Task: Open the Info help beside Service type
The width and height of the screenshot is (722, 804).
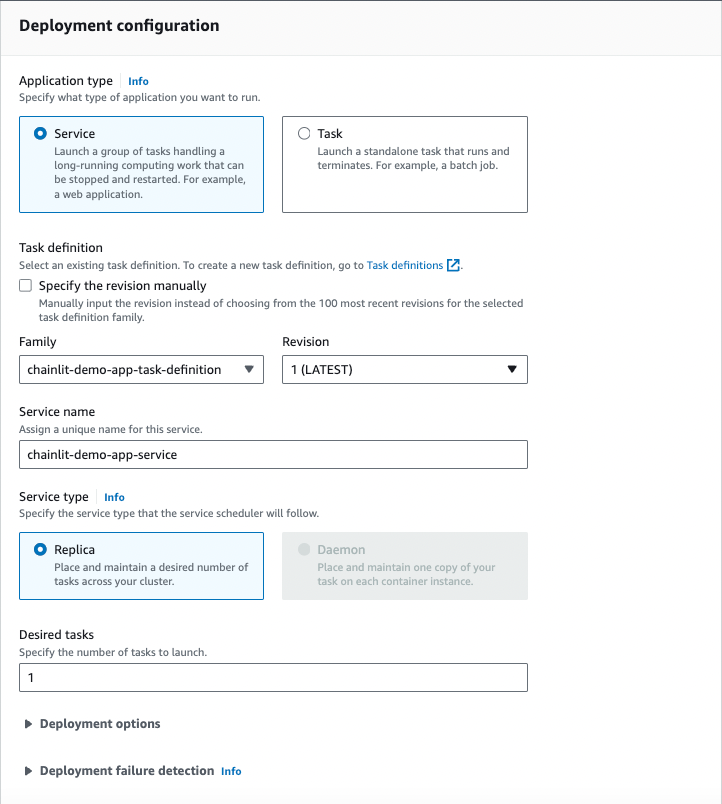Action: [114, 497]
